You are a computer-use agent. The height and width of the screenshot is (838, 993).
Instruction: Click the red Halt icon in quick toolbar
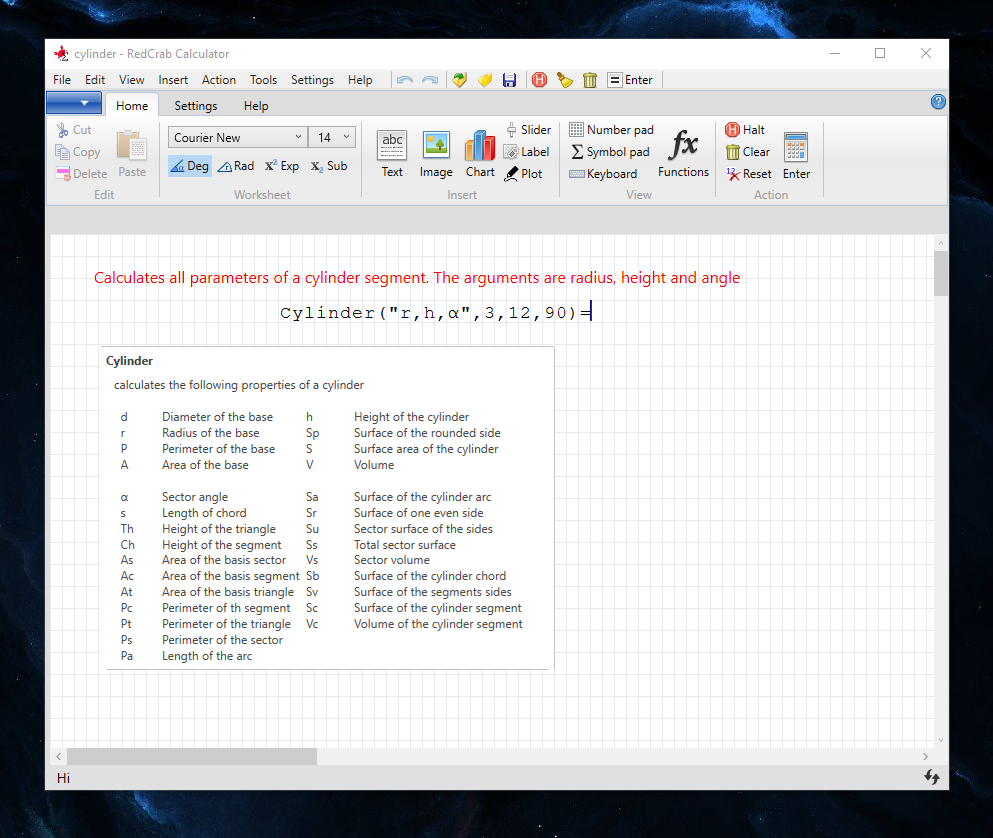coord(540,80)
